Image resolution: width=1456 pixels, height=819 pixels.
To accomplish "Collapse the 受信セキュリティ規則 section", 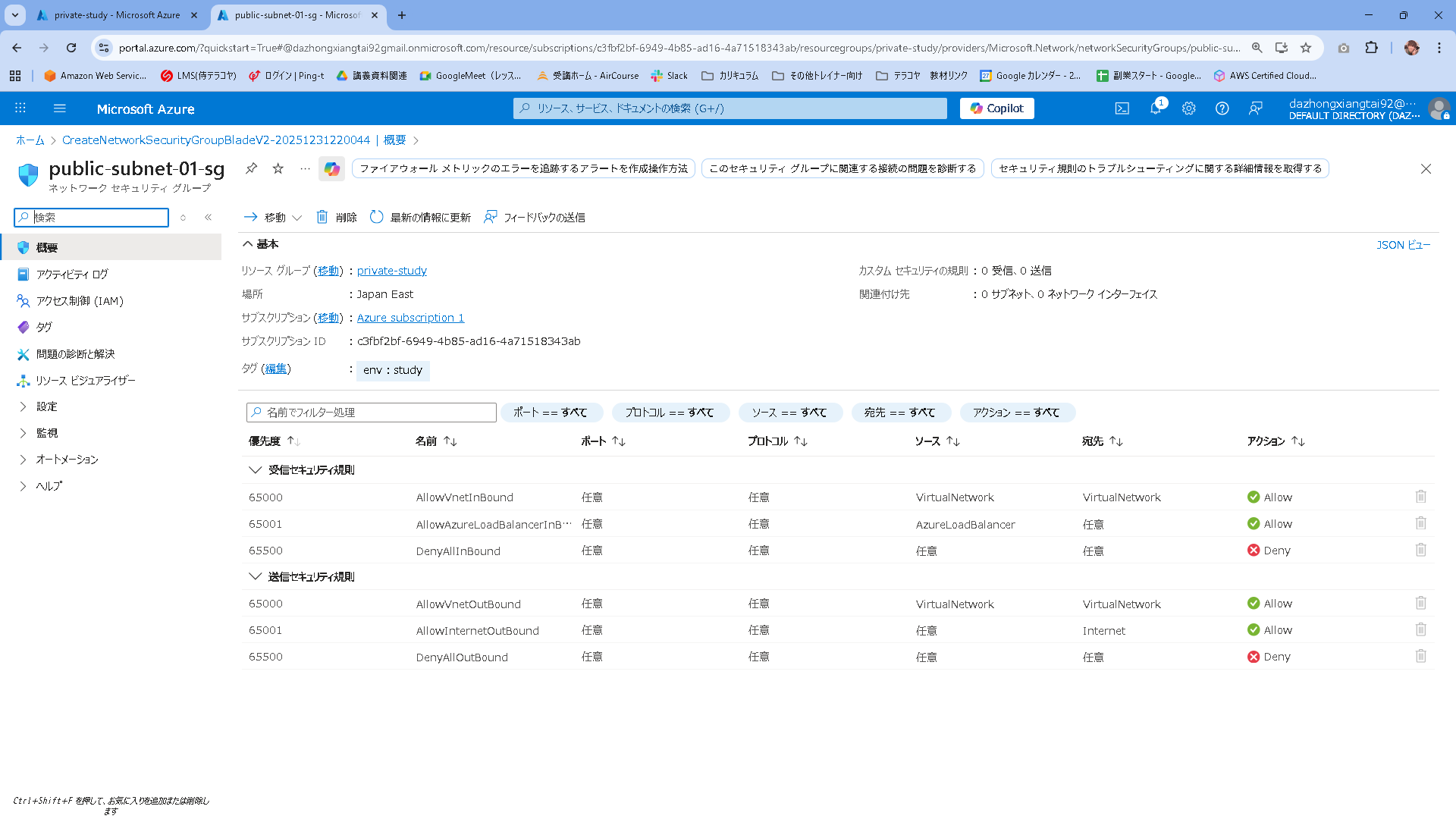I will (255, 470).
